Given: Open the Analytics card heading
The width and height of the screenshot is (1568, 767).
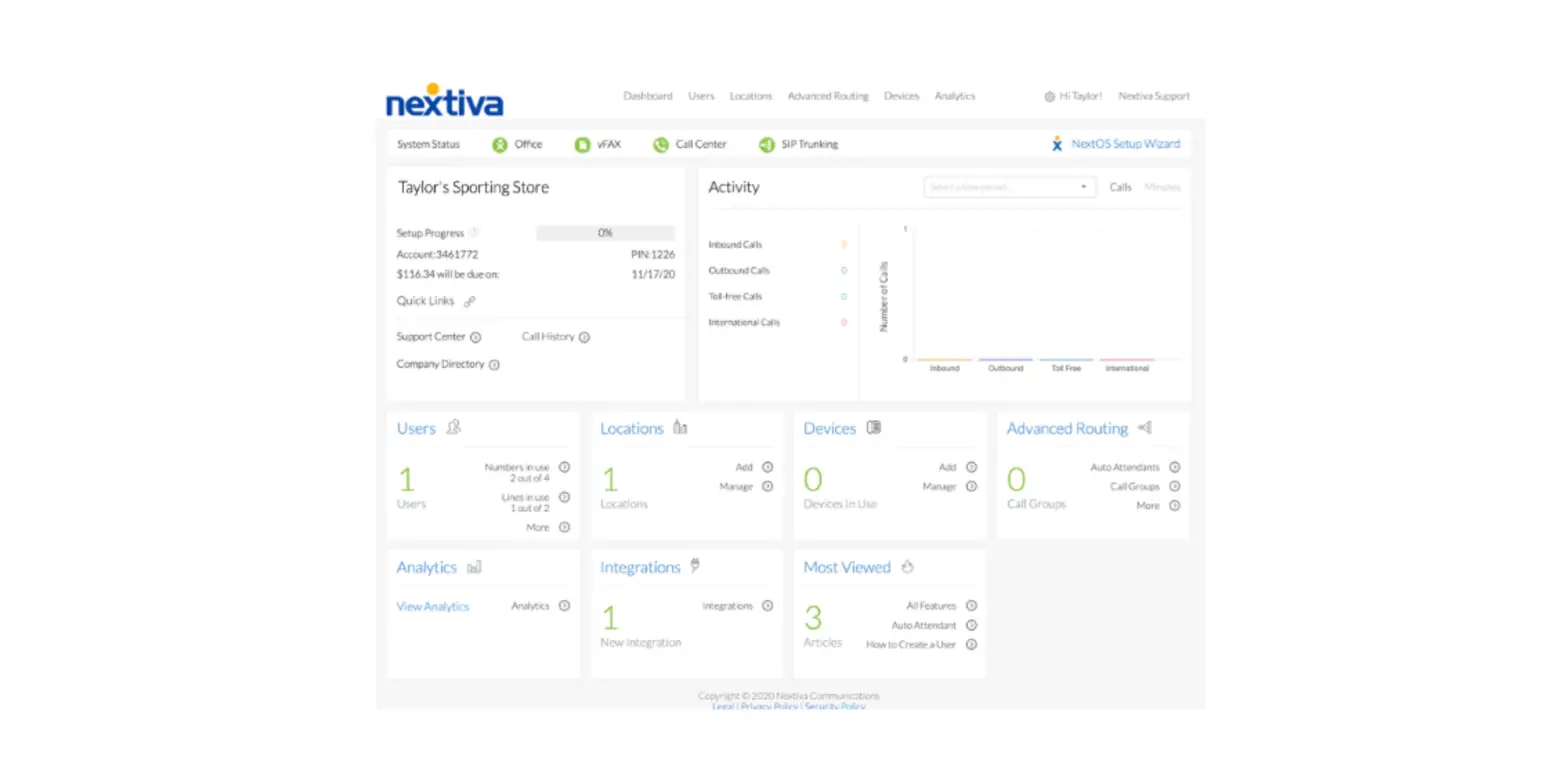Looking at the screenshot, I should [x=427, y=568].
